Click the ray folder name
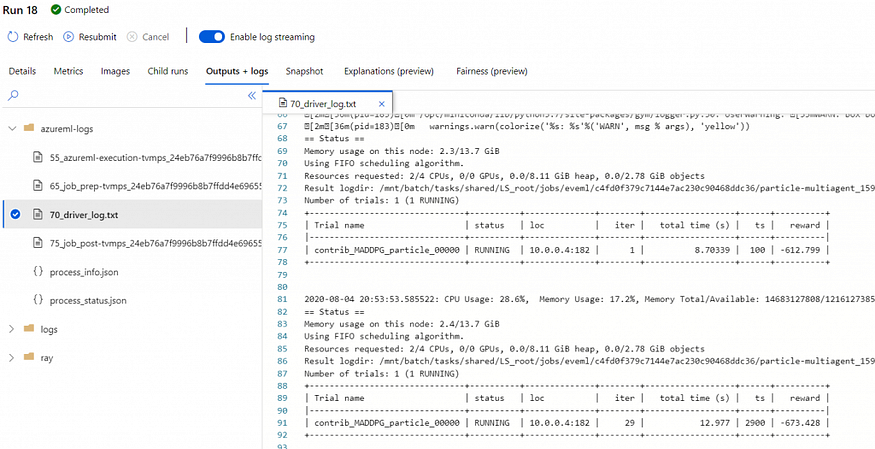This screenshot has height=449, width=875. tap(47, 358)
